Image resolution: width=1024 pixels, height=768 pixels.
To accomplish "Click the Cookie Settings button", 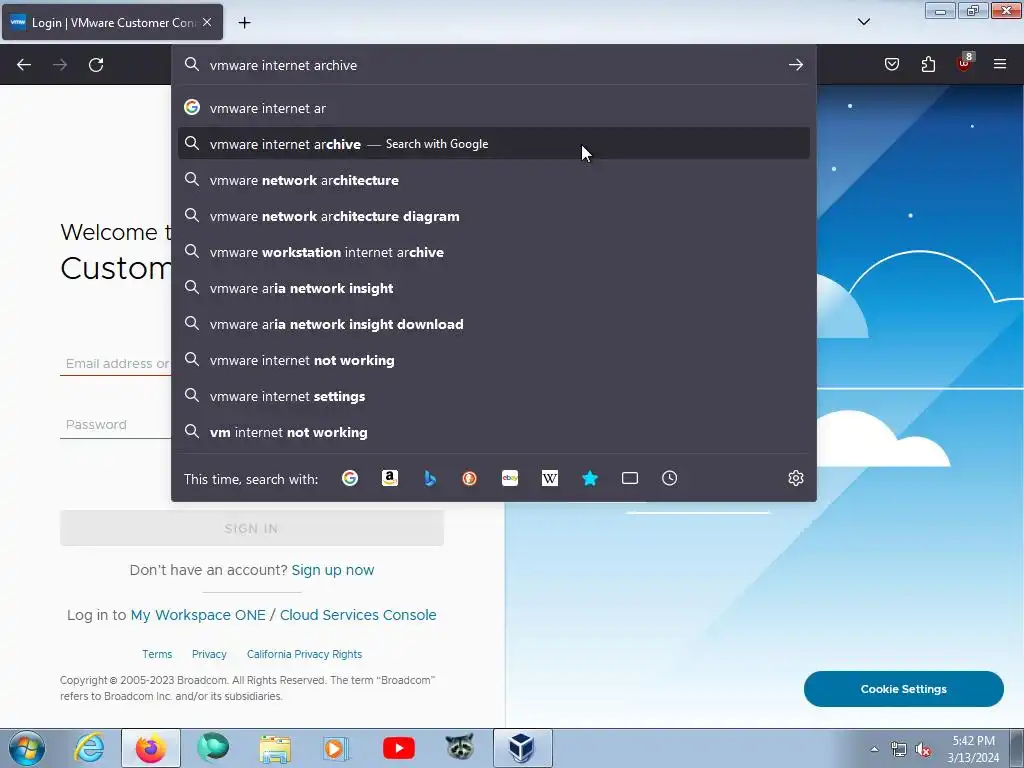I will (903, 689).
